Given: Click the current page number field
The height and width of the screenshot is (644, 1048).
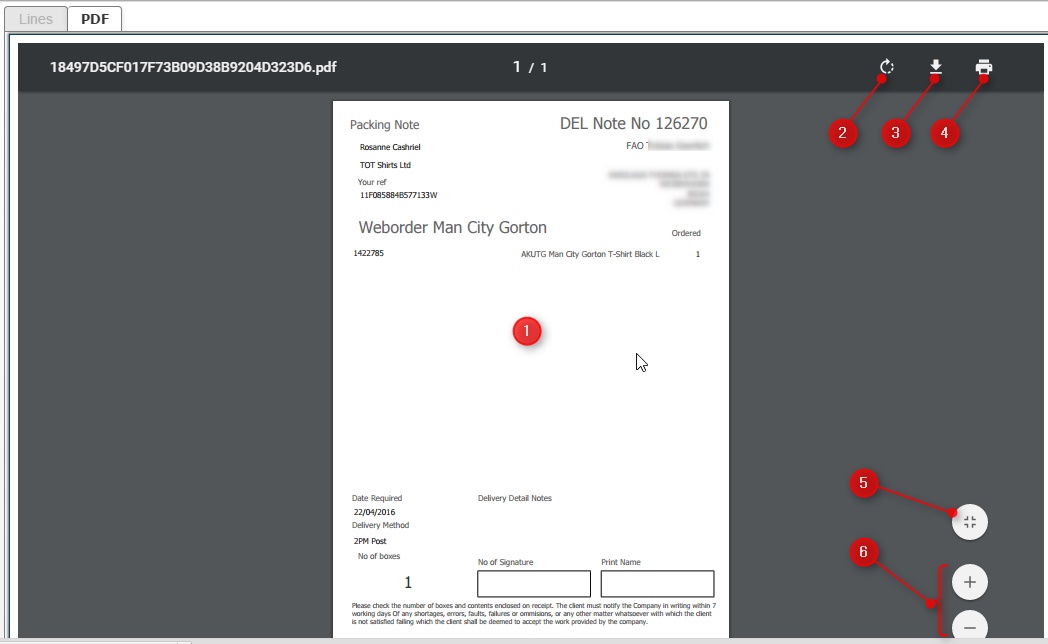Looking at the screenshot, I should pyautogui.click(x=517, y=67).
